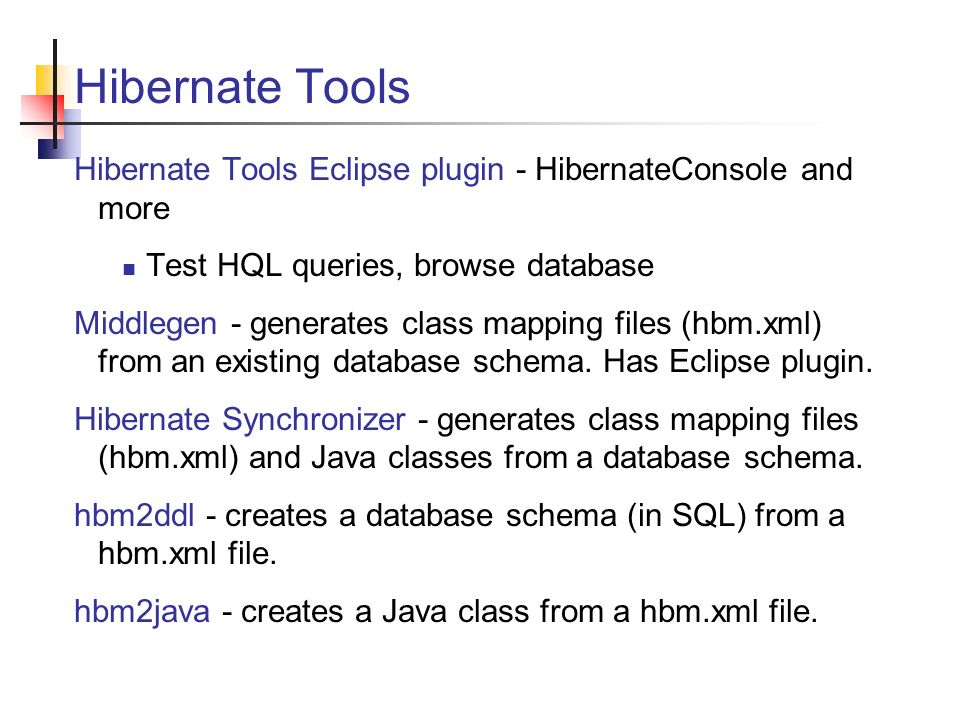960x720 pixels.
Task: Click the words hbm.xml file. under hbm2ddl
Action: (x=187, y=553)
